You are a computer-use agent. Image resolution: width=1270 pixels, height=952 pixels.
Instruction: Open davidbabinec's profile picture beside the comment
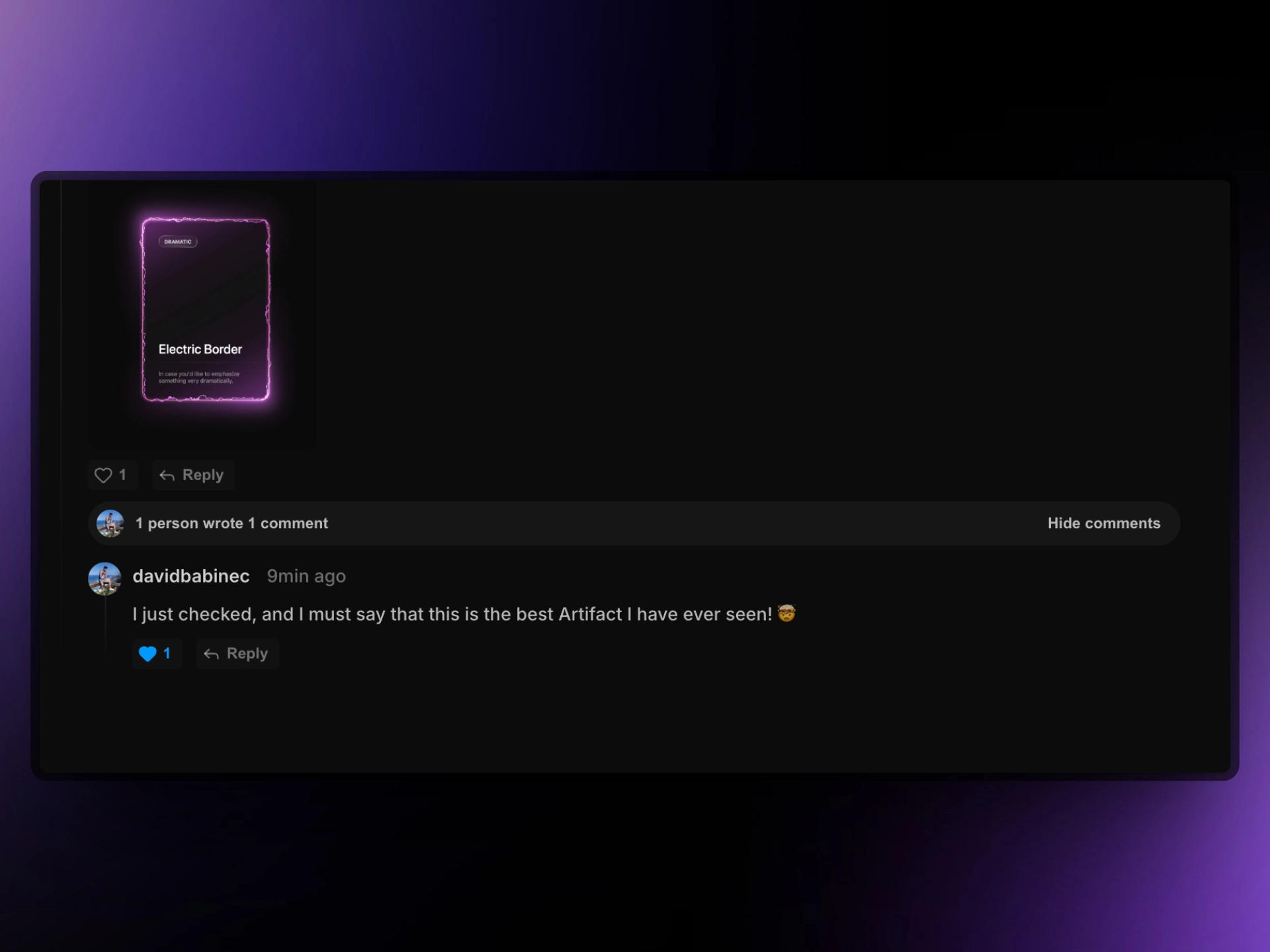[x=105, y=578]
